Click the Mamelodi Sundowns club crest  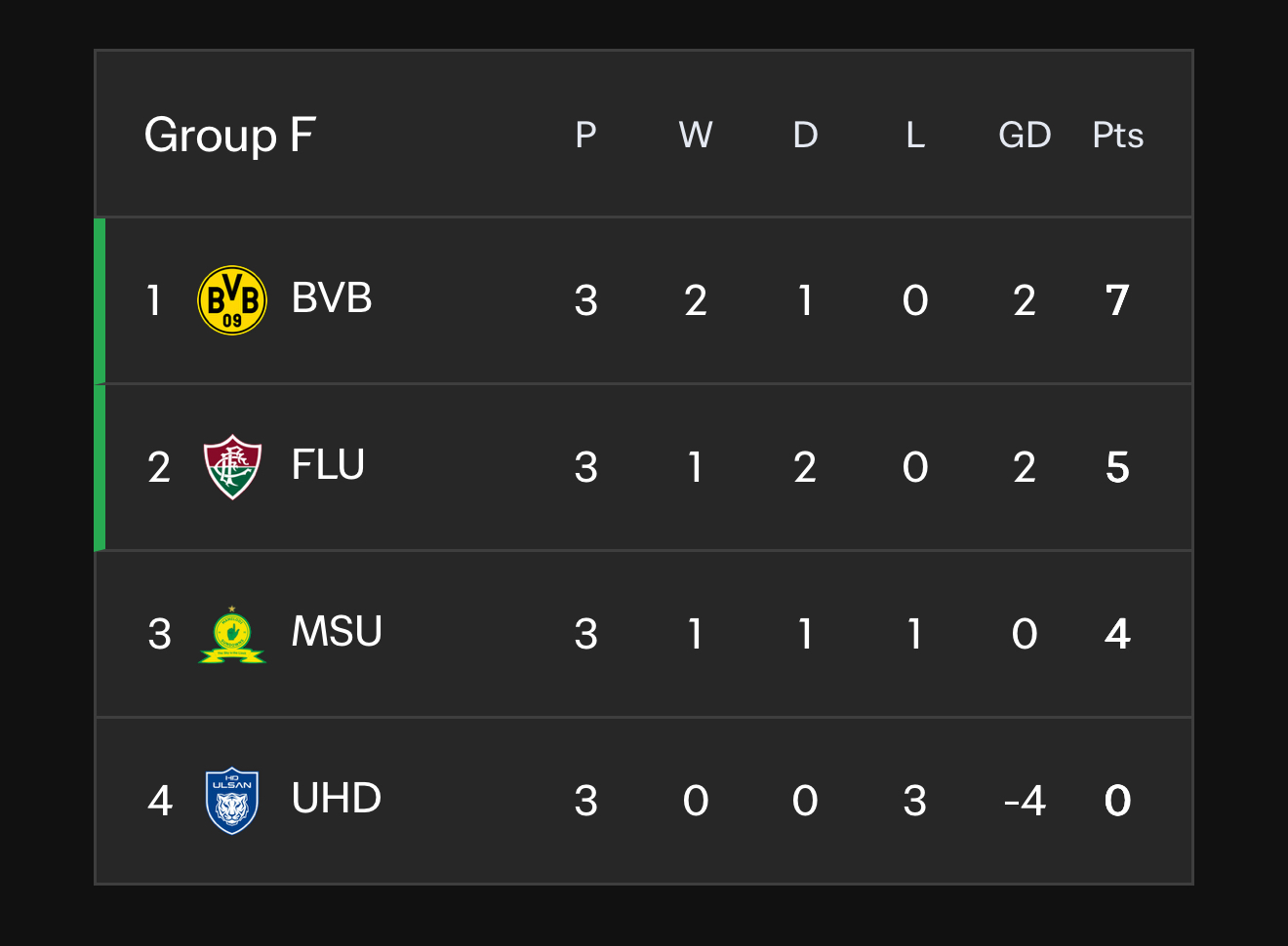pyautogui.click(x=232, y=634)
